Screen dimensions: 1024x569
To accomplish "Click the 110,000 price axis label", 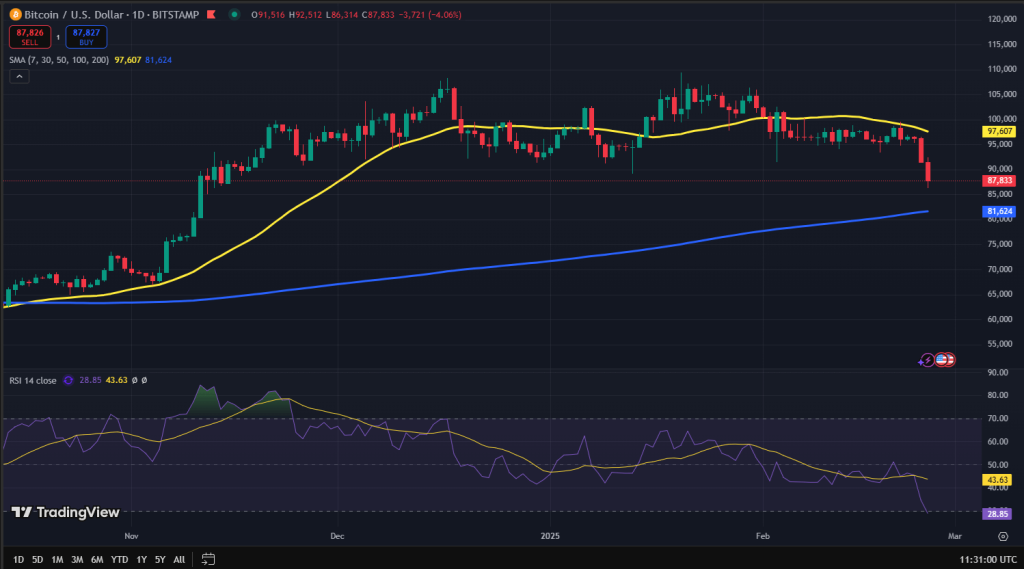I will [1002, 69].
